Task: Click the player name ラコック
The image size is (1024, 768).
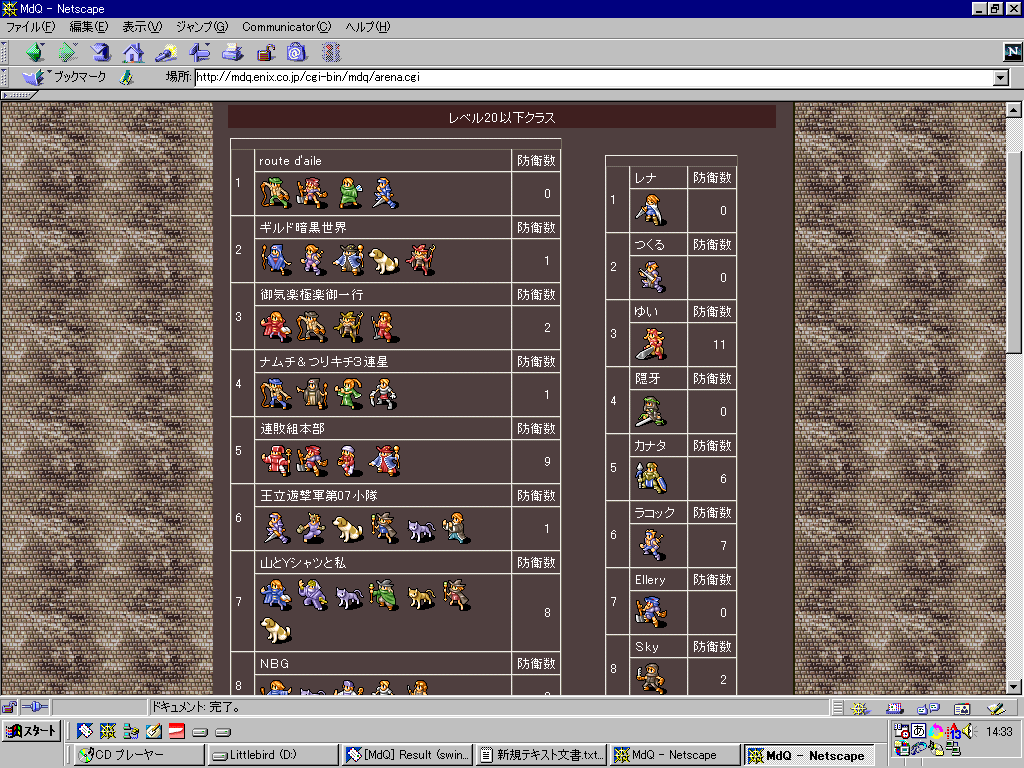Action: coord(654,513)
